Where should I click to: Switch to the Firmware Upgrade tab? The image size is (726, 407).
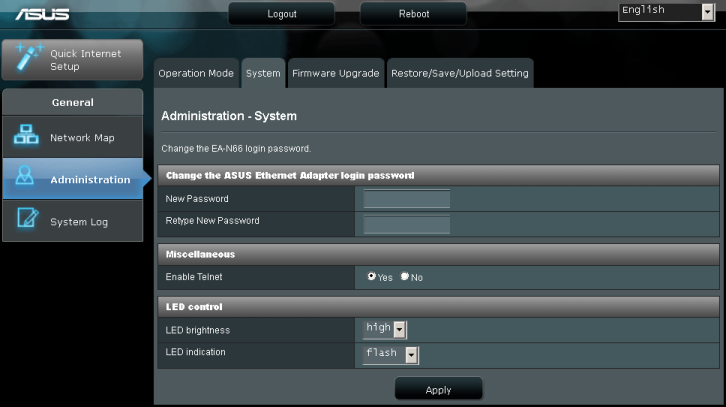click(336, 73)
